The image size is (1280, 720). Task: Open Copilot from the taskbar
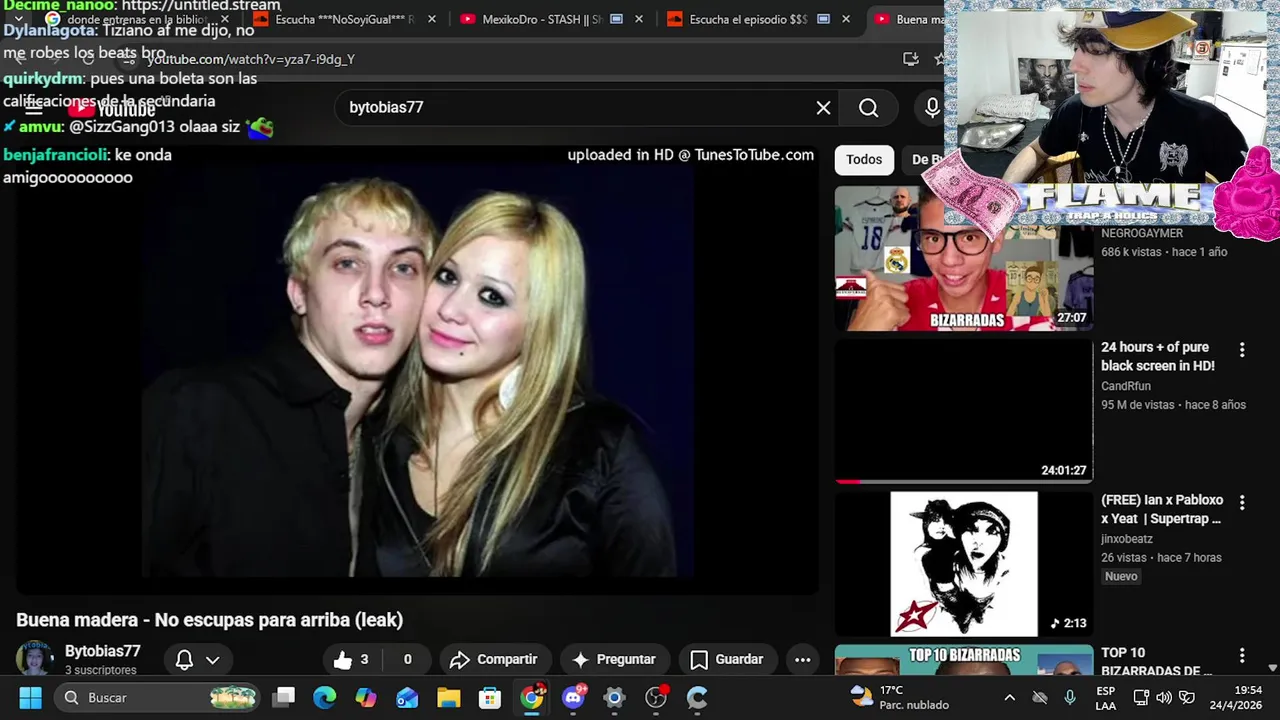click(x=366, y=697)
